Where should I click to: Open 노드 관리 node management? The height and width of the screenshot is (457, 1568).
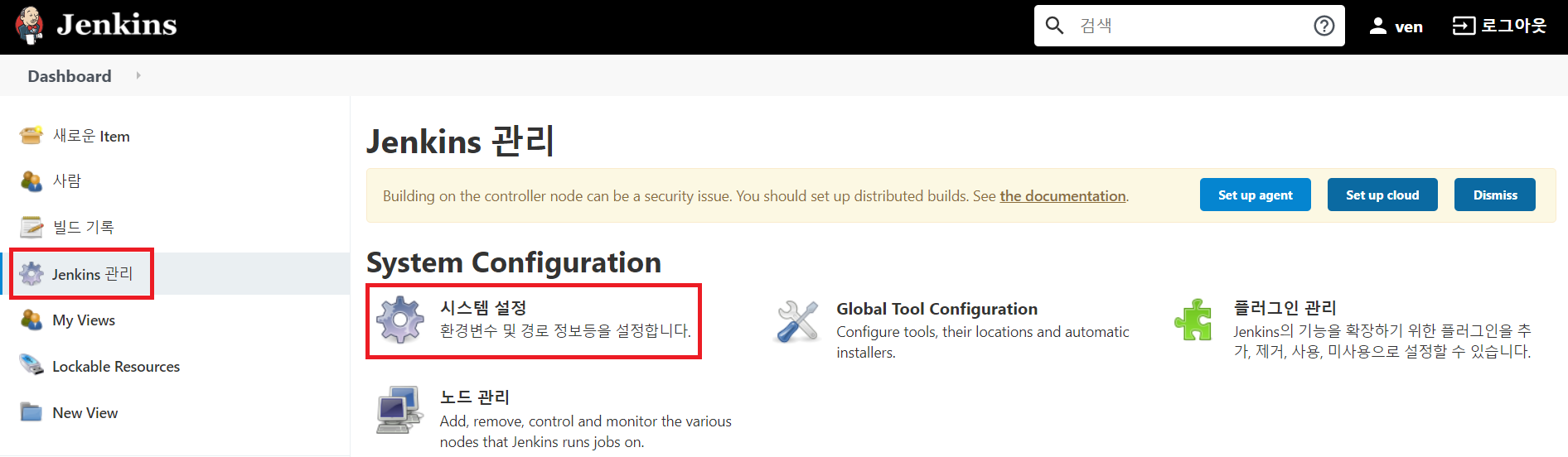475,397
